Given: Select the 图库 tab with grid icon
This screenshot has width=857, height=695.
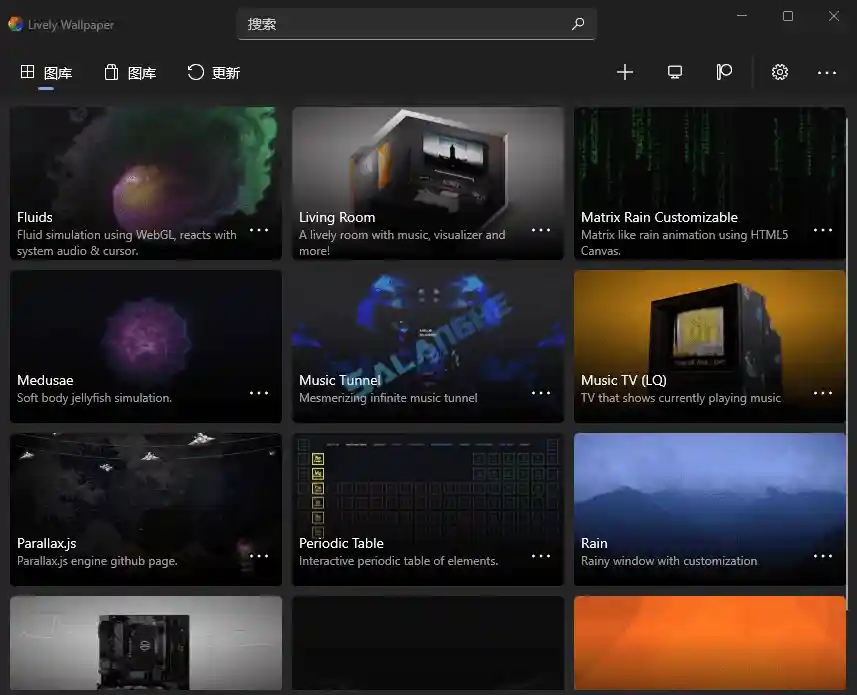Looking at the screenshot, I should (x=46, y=73).
